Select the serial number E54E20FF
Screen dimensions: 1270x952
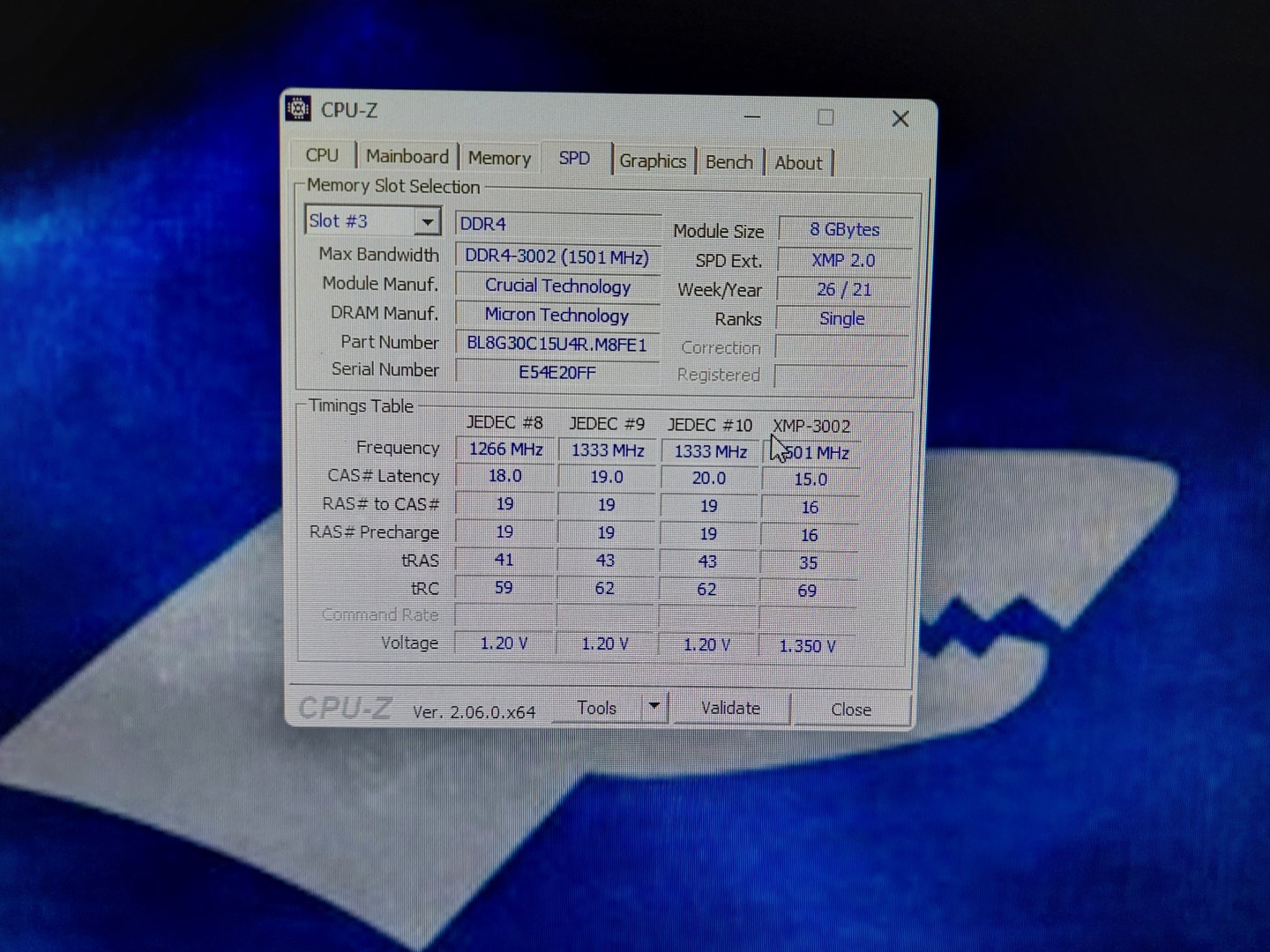point(557,372)
